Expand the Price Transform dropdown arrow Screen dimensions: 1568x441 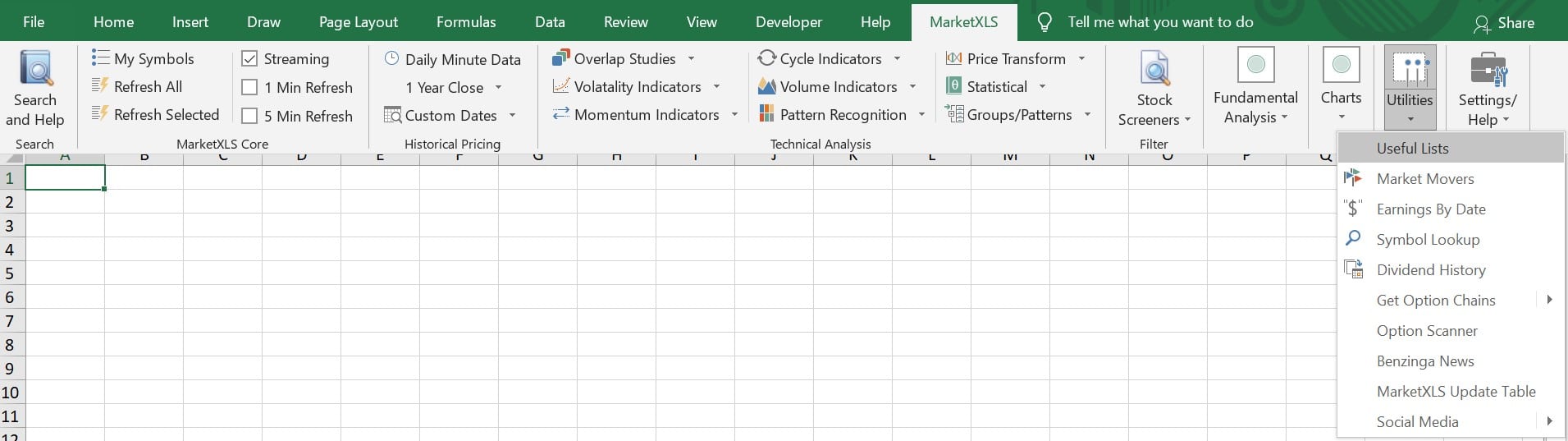(x=1081, y=59)
